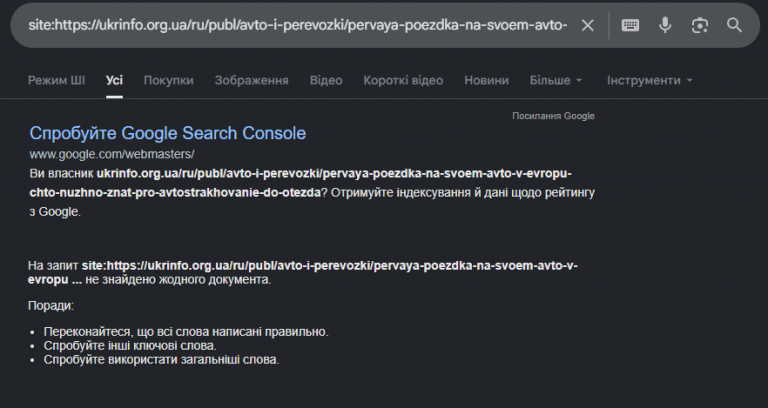Open search by image camera icon
This screenshot has height=408, width=768.
[699, 25]
